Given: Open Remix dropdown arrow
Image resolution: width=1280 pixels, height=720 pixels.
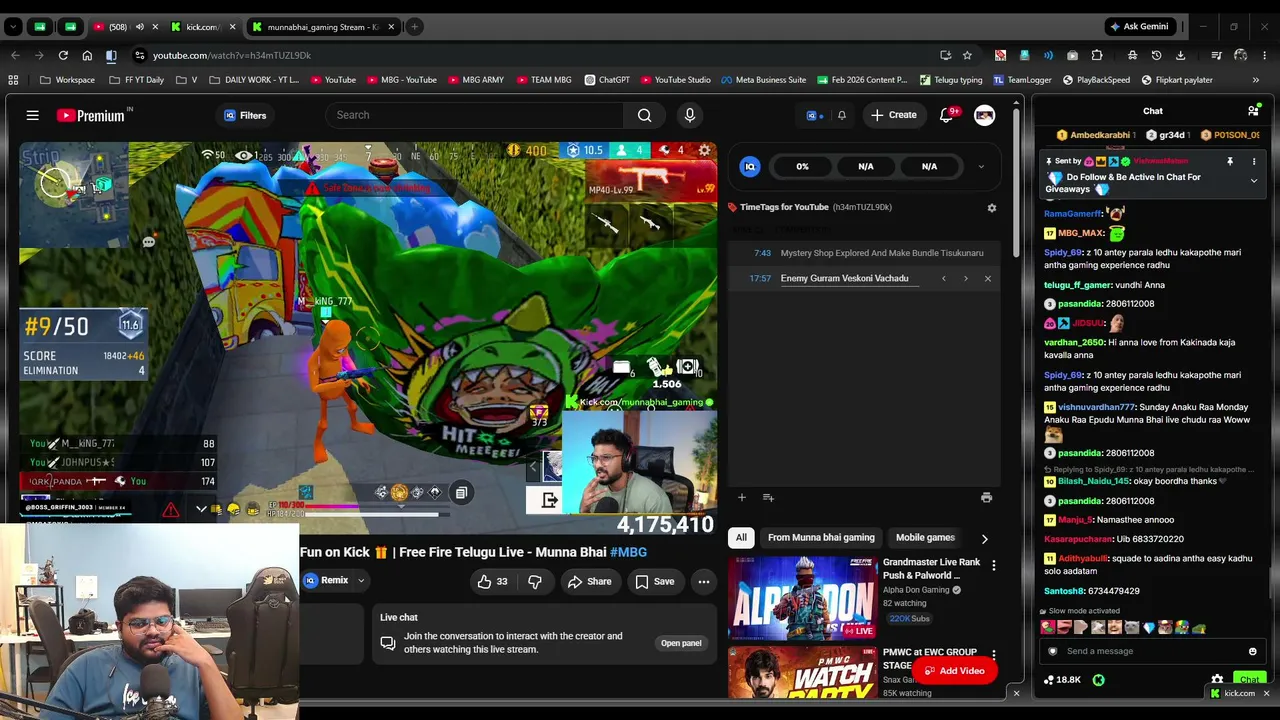Looking at the screenshot, I should click(361, 581).
